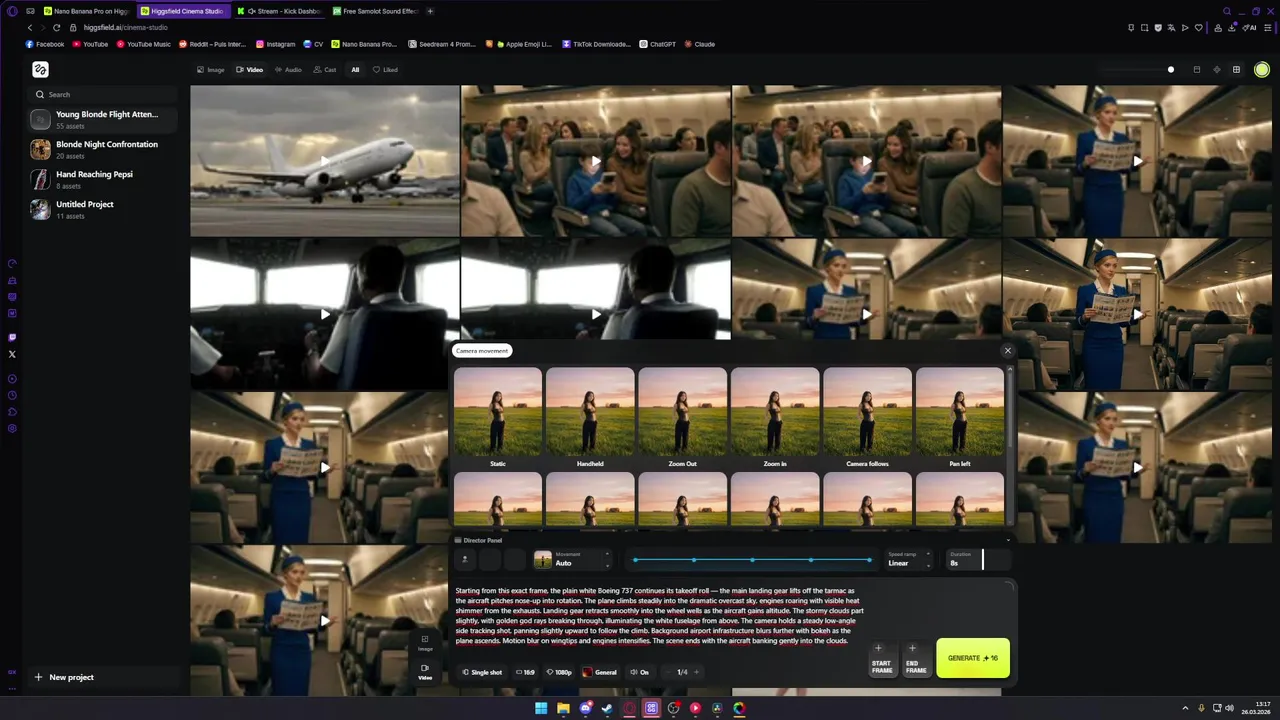Select the Video mode icon beside prompt
This screenshot has height=720, width=1280.
425,671
